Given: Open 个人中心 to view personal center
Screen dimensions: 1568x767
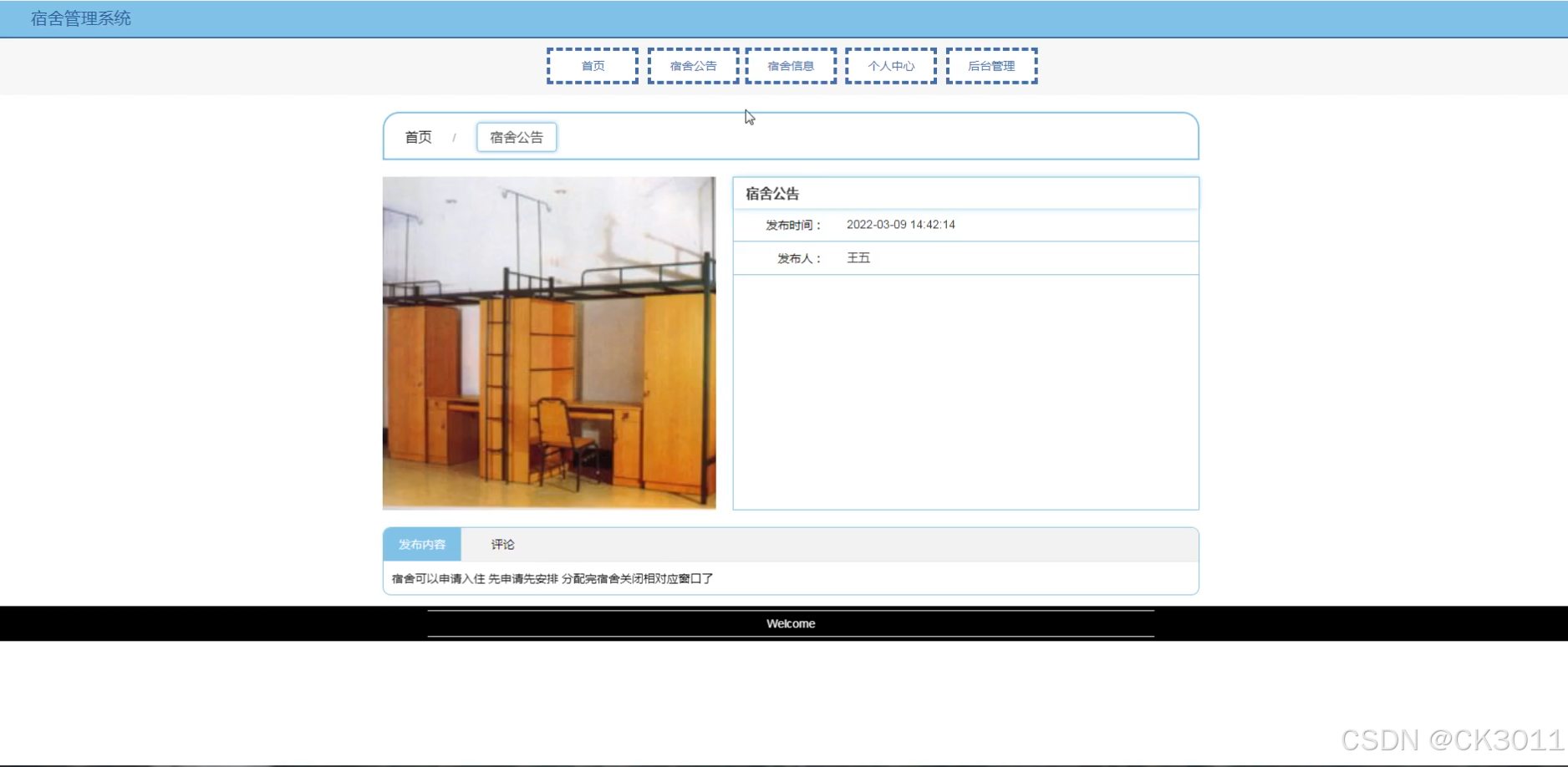Looking at the screenshot, I should click(x=890, y=65).
